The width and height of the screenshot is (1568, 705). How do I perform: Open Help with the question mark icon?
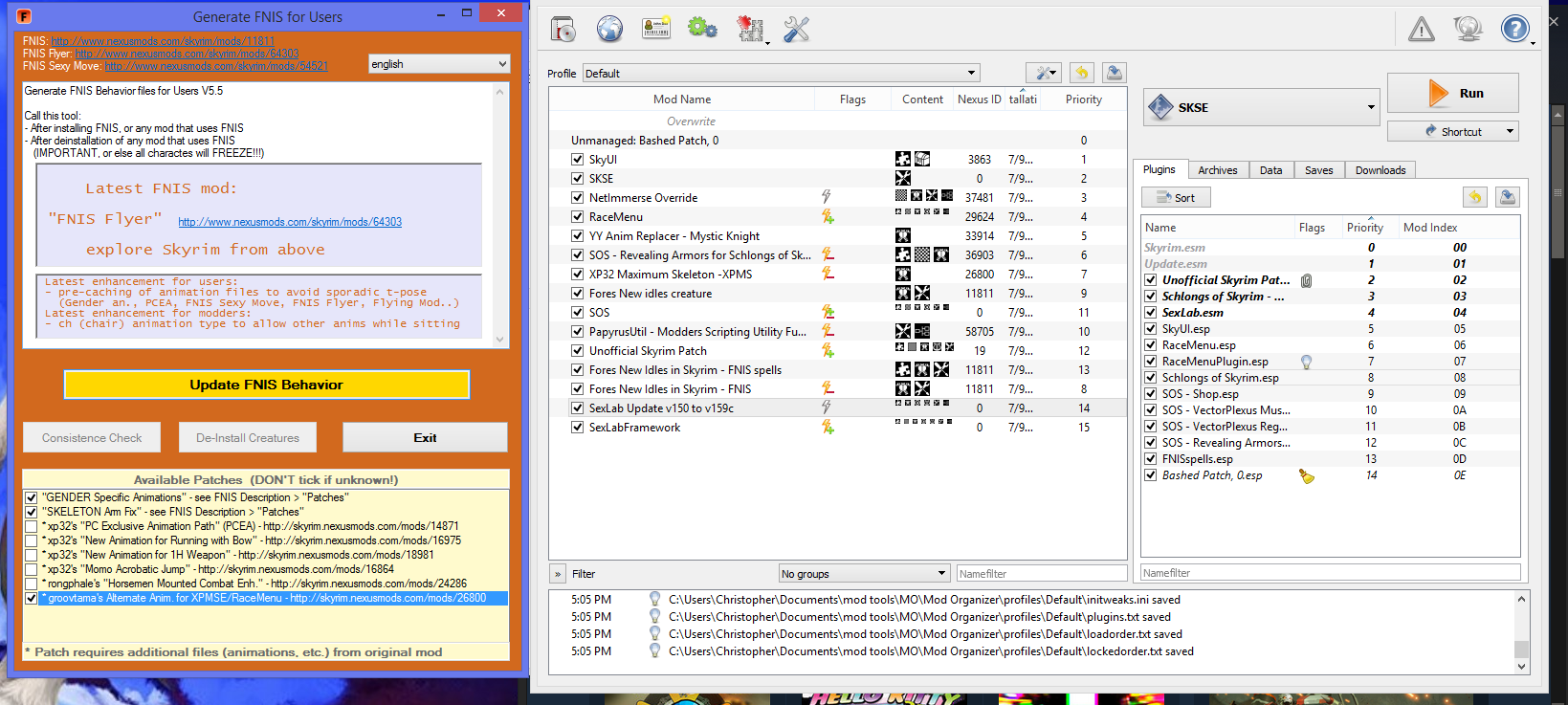point(1514,29)
